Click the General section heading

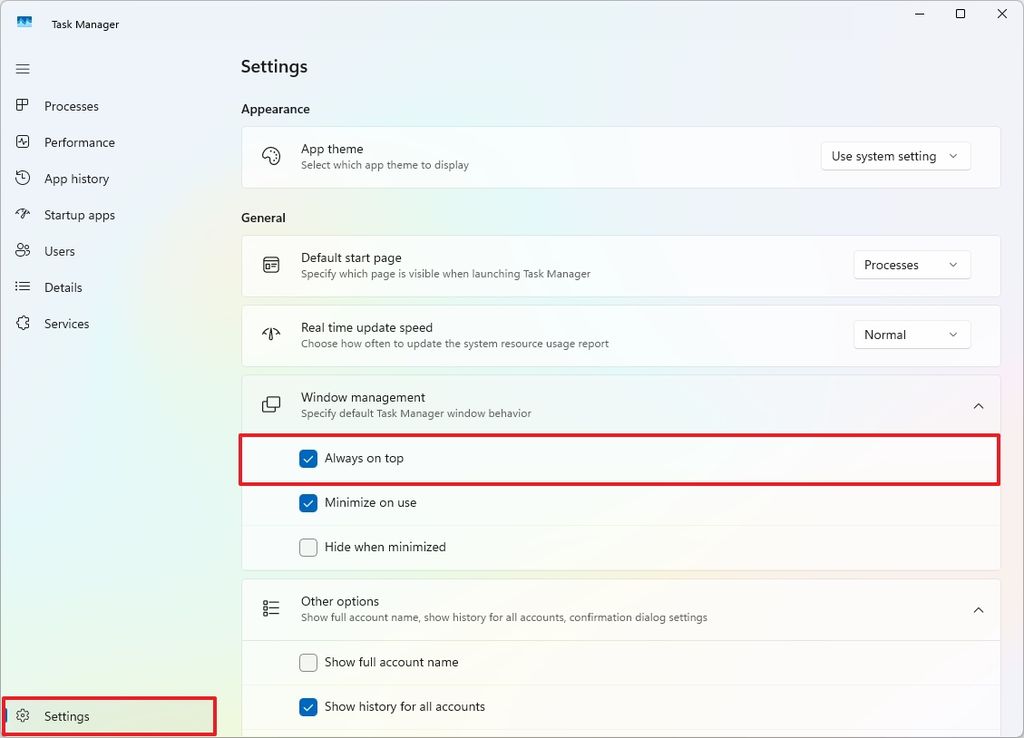tap(263, 217)
